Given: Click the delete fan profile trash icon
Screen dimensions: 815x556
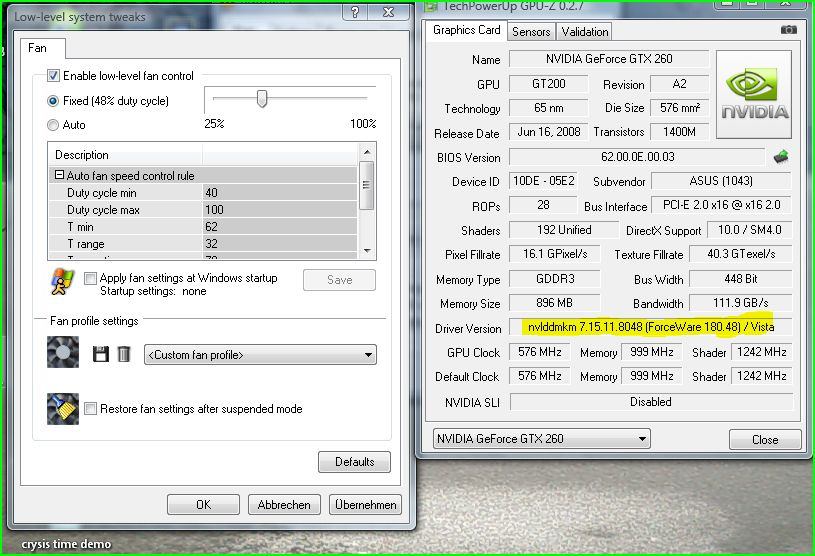Looking at the screenshot, I should [123, 354].
